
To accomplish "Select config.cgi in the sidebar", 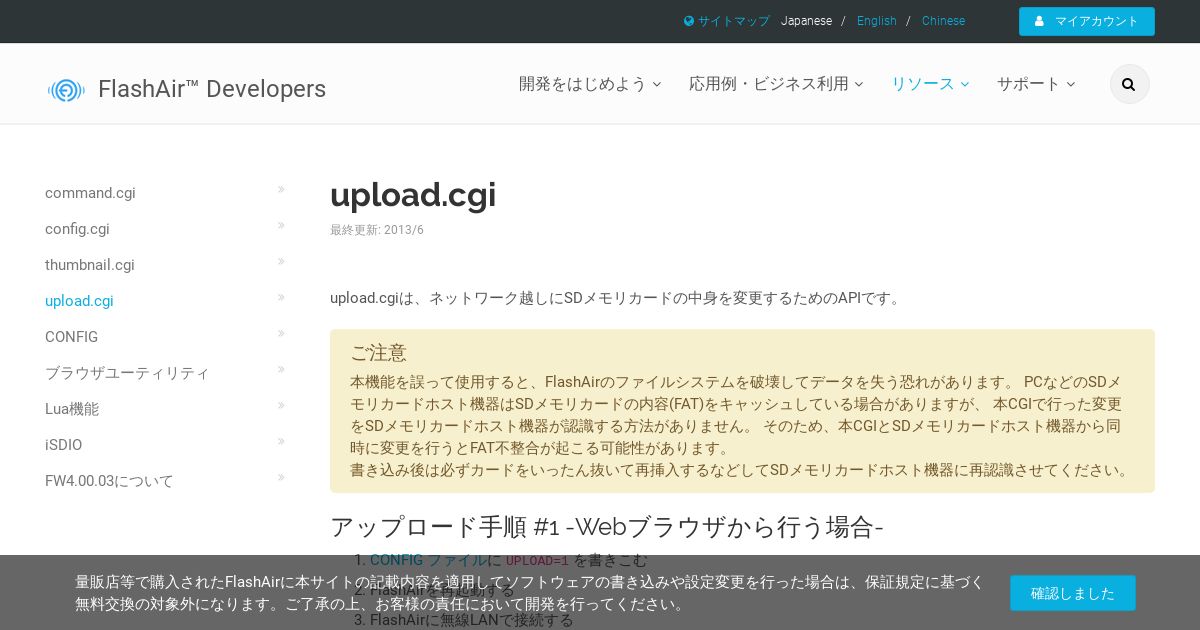I will point(77,229).
